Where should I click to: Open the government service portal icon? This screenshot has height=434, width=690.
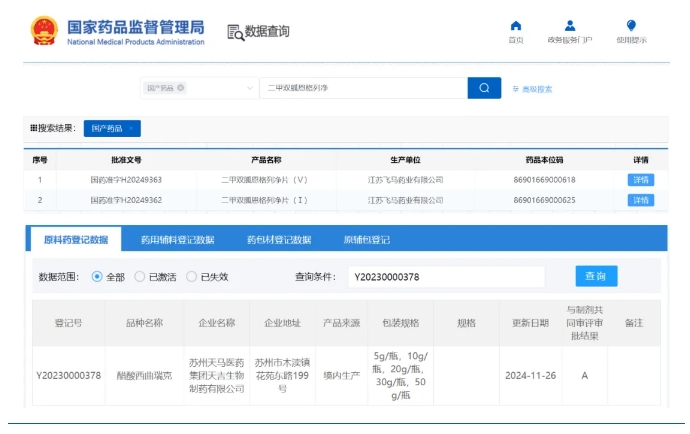point(569,26)
